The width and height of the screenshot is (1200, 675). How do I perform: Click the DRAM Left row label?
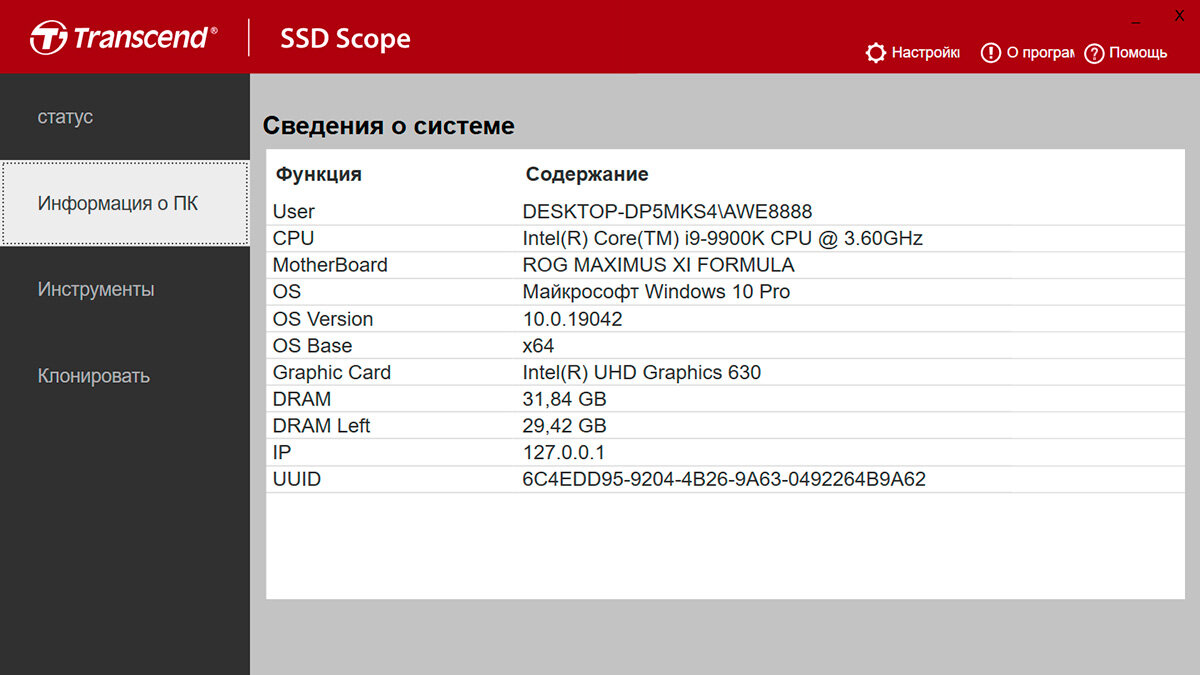tap(322, 426)
